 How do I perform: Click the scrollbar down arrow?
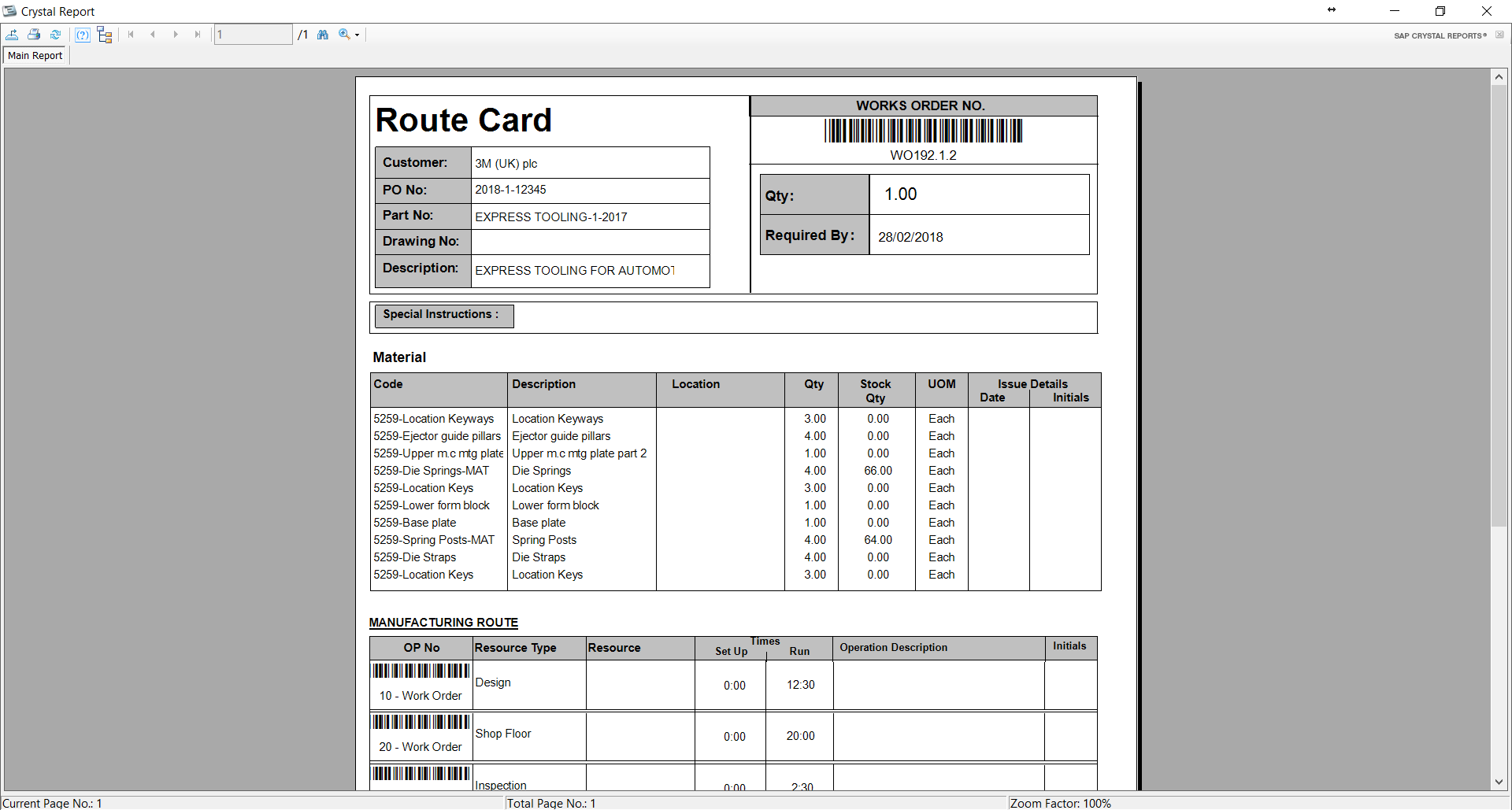click(x=1499, y=782)
